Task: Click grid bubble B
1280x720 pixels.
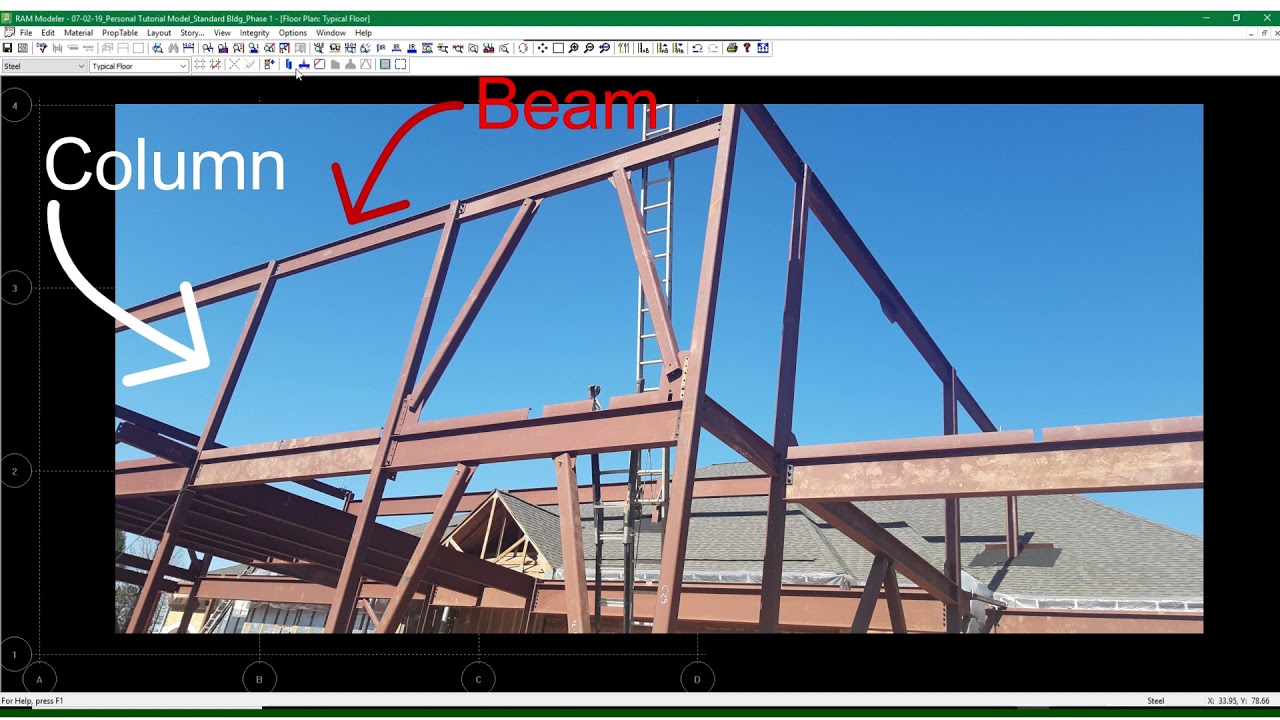Action: (x=259, y=679)
